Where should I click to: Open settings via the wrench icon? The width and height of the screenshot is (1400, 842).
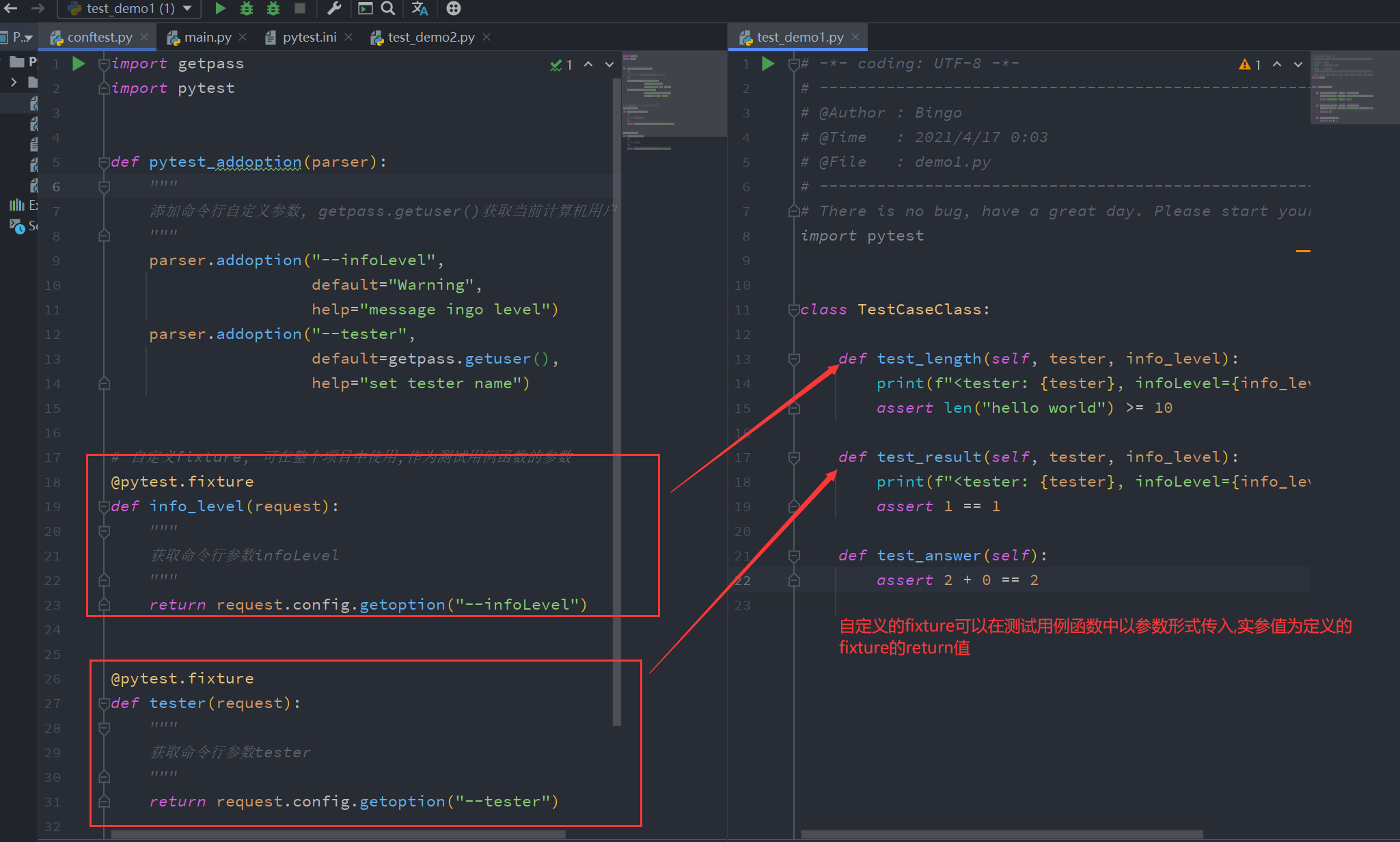(x=333, y=8)
